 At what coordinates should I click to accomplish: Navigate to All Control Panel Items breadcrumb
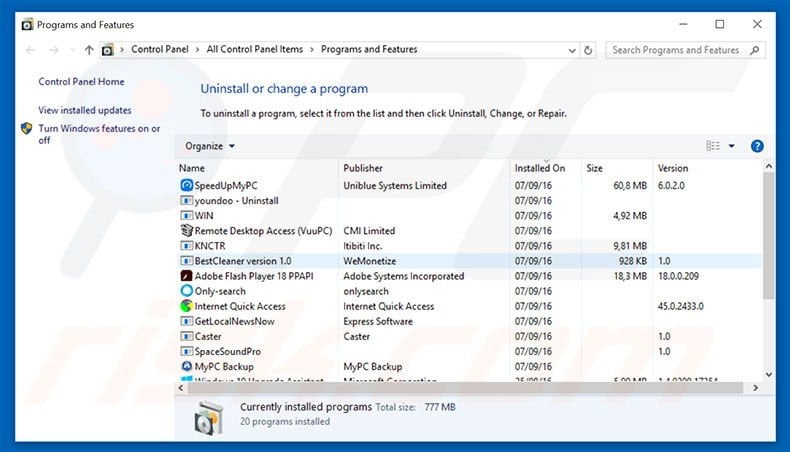click(254, 49)
